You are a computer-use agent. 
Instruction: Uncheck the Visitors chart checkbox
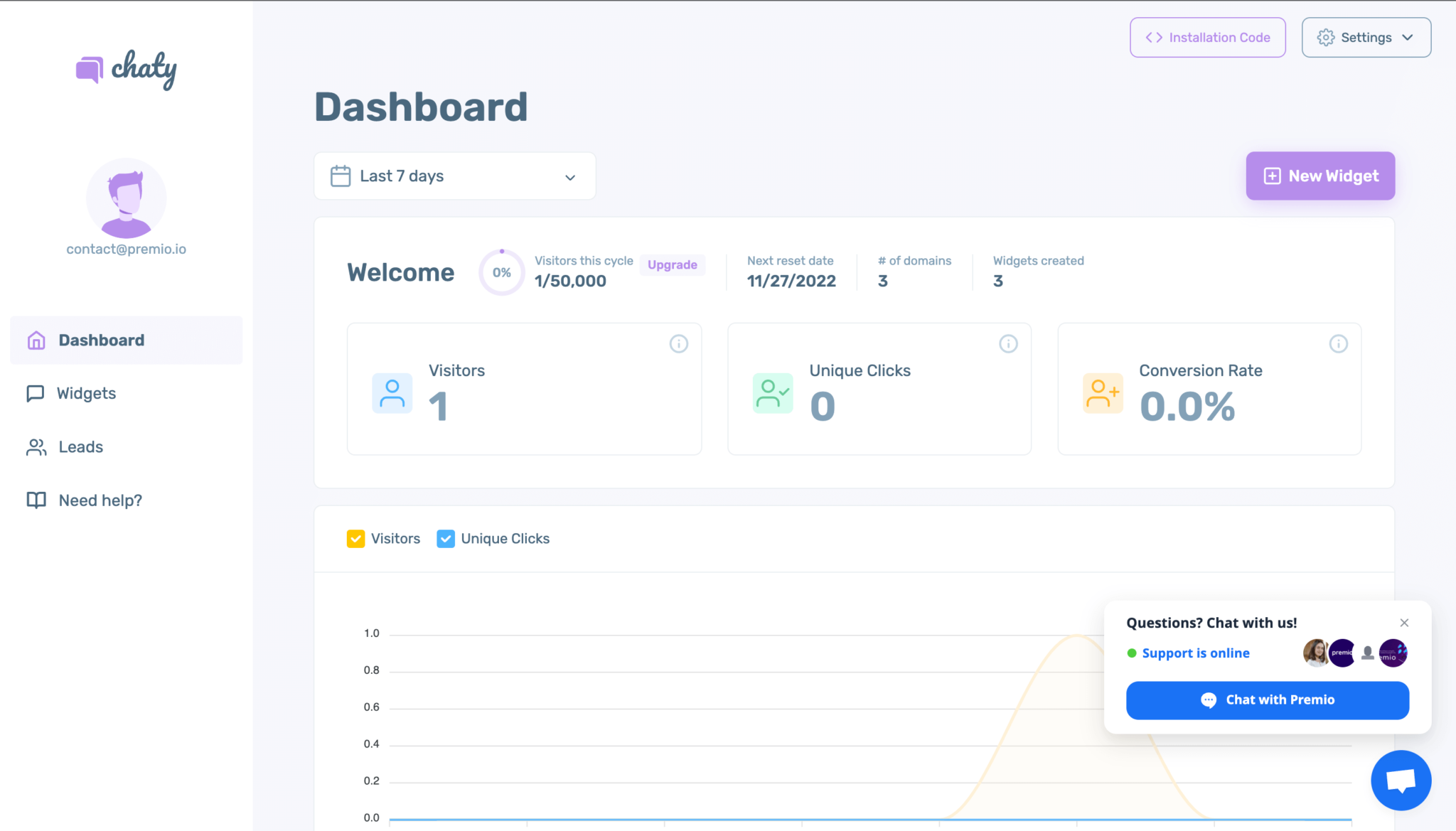click(x=355, y=539)
